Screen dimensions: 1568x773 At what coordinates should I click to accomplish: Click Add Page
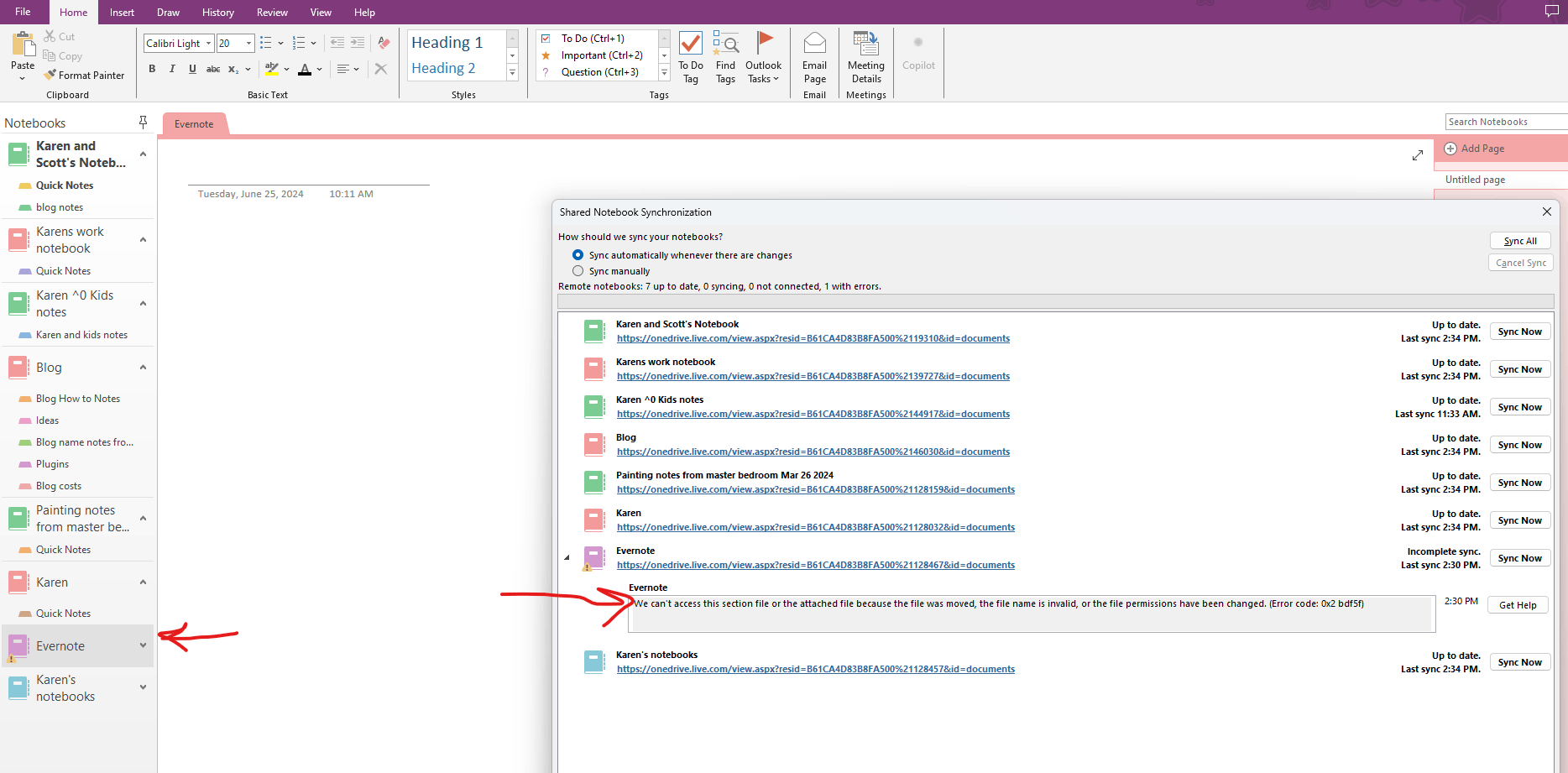(x=1475, y=149)
